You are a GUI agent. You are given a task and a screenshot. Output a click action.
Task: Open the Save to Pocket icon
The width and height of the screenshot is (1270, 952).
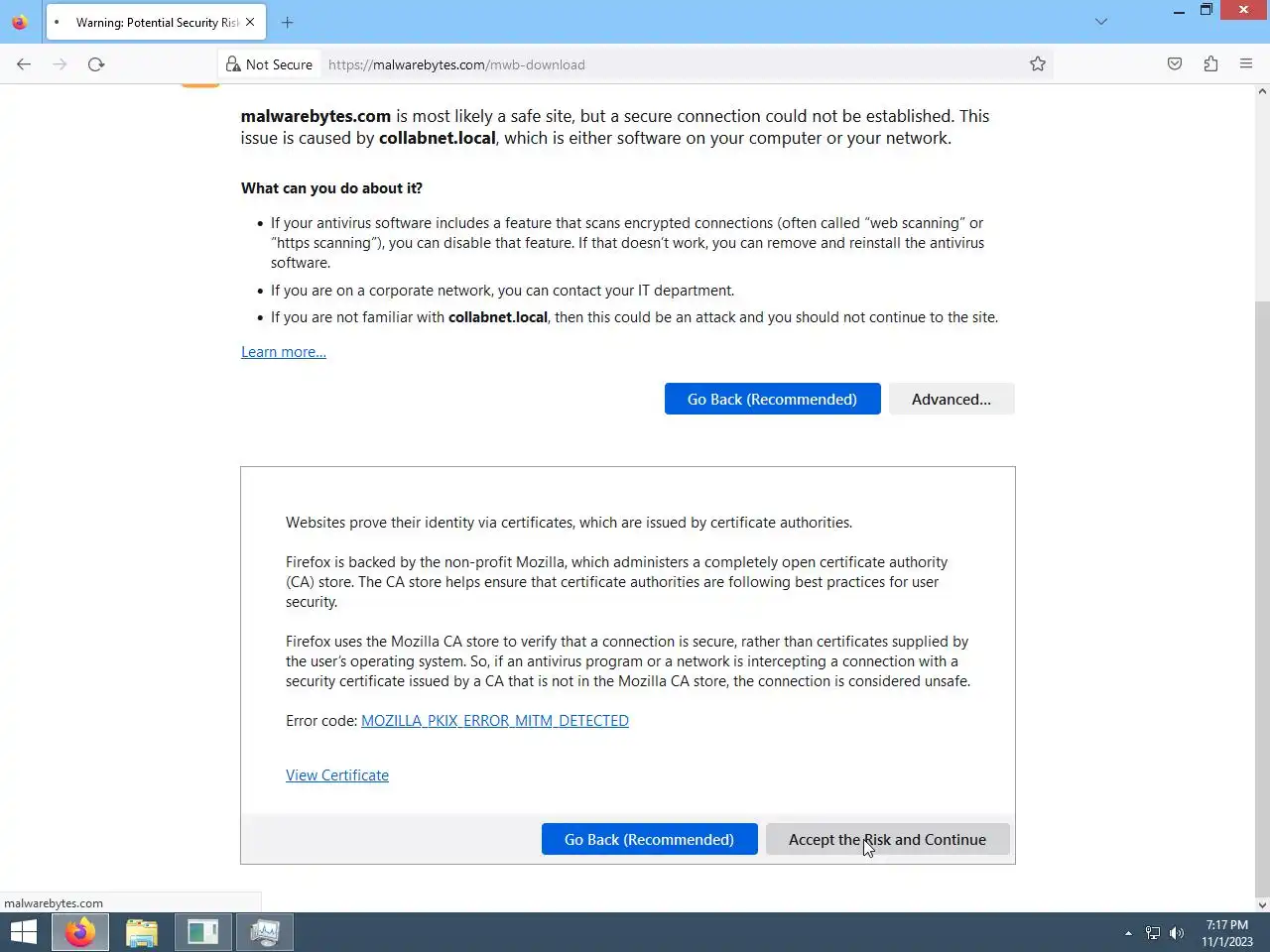(1175, 64)
